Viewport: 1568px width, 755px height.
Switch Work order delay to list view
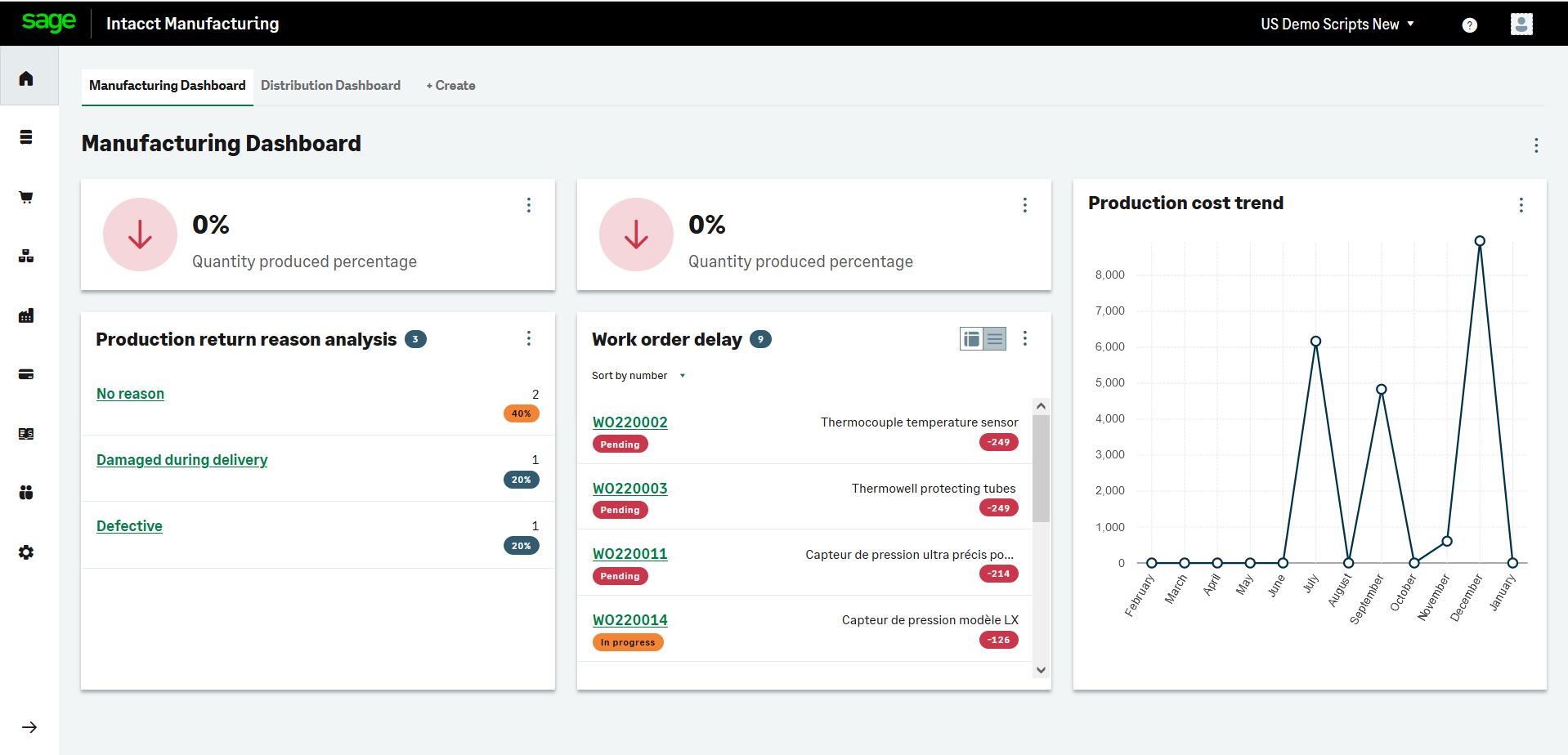pos(994,338)
